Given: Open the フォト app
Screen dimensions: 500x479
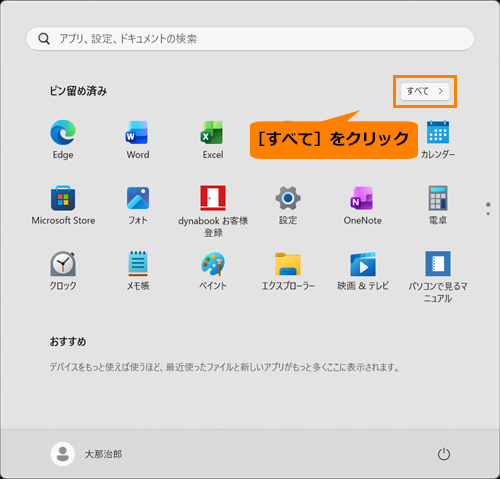Looking at the screenshot, I should (138, 205).
